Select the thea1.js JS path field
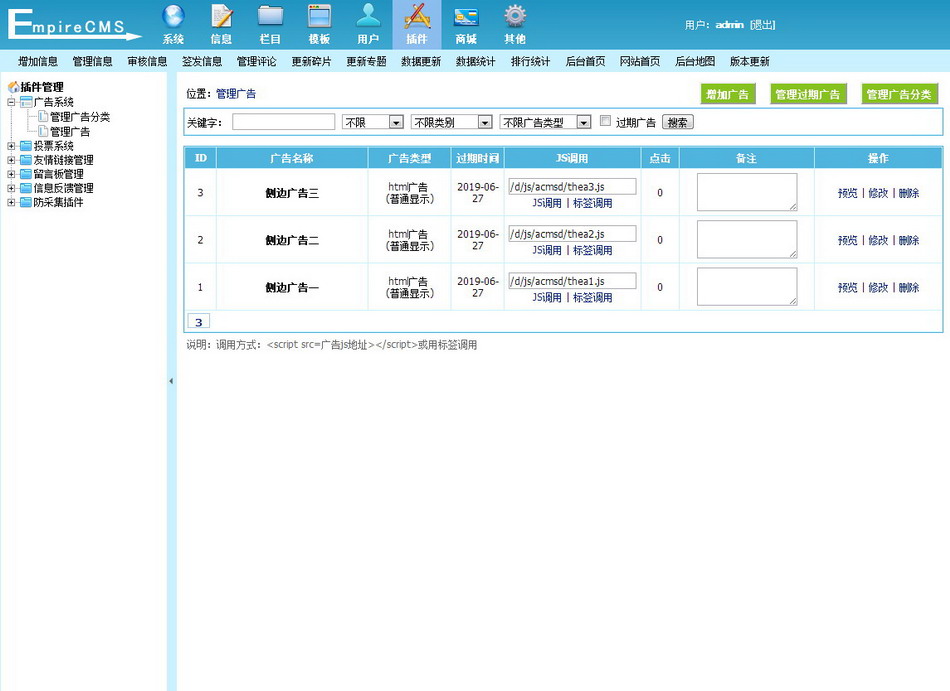The width and height of the screenshot is (950, 691). (573, 280)
